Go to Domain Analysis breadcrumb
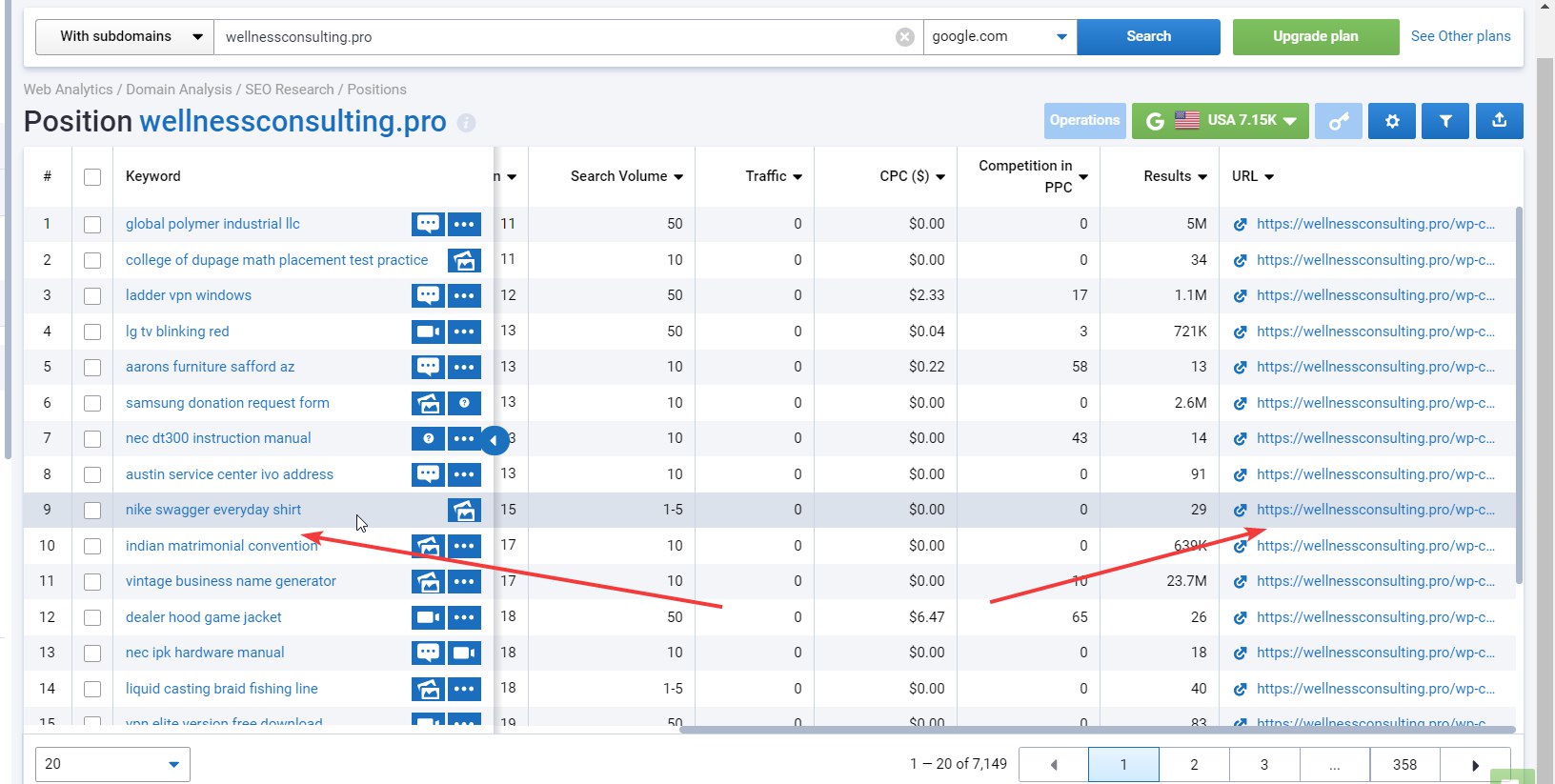Viewport: 1555px width, 784px height. pos(179,90)
